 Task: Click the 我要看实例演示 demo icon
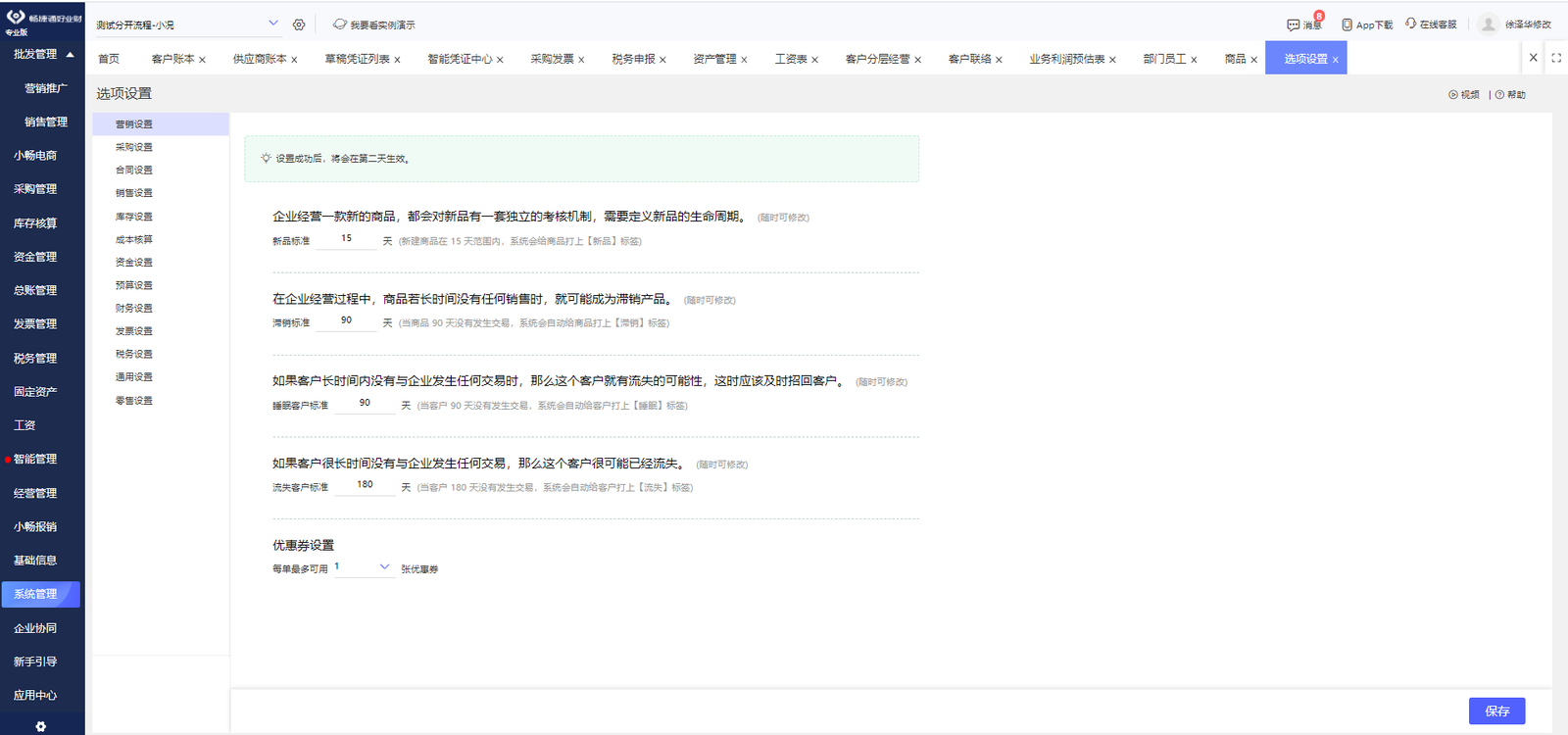pyautogui.click(x=339, y=24)
